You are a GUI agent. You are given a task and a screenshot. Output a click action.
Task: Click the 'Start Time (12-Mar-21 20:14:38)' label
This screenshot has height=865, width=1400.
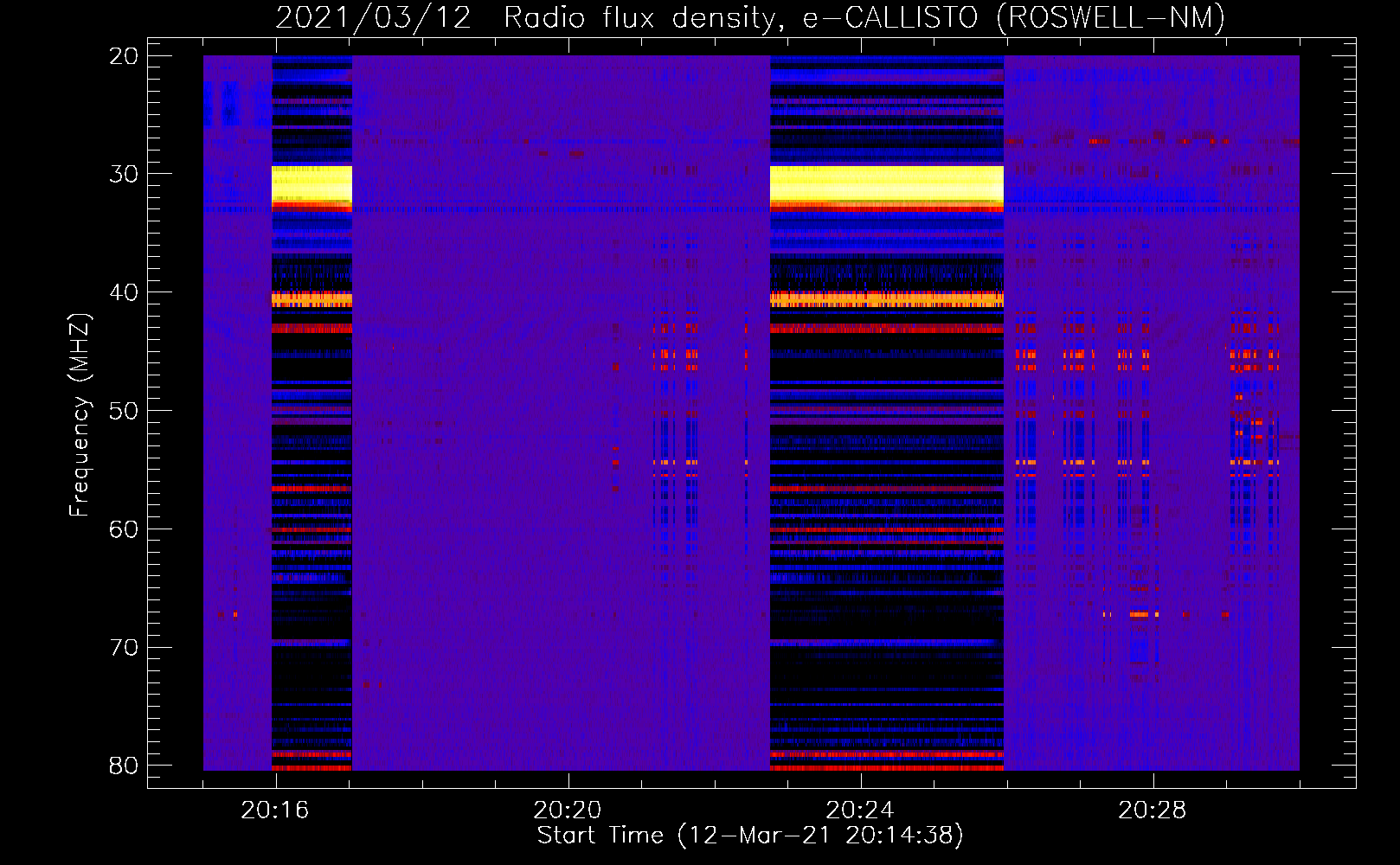(x=750, y=836)
